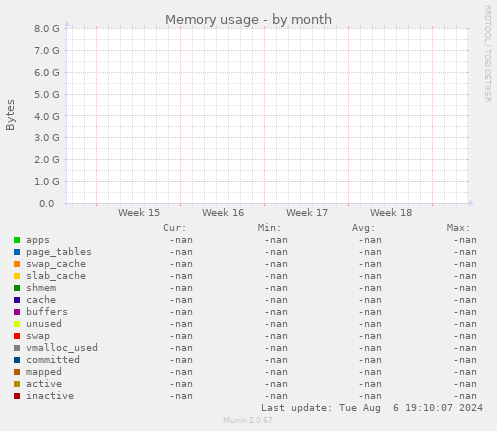Click the Avg value for mapped

coord(370,372)
